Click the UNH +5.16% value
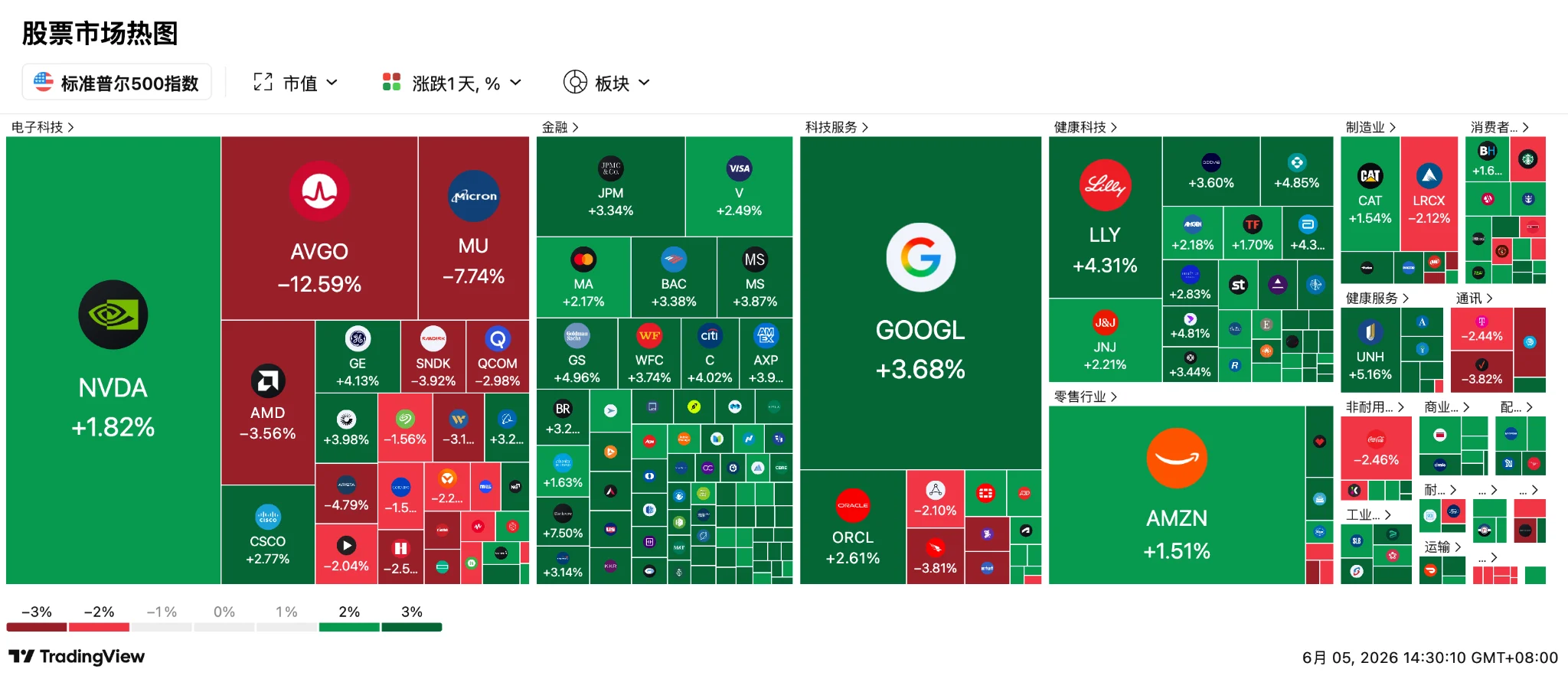 pyautogui.click(x=1370, y=374)
